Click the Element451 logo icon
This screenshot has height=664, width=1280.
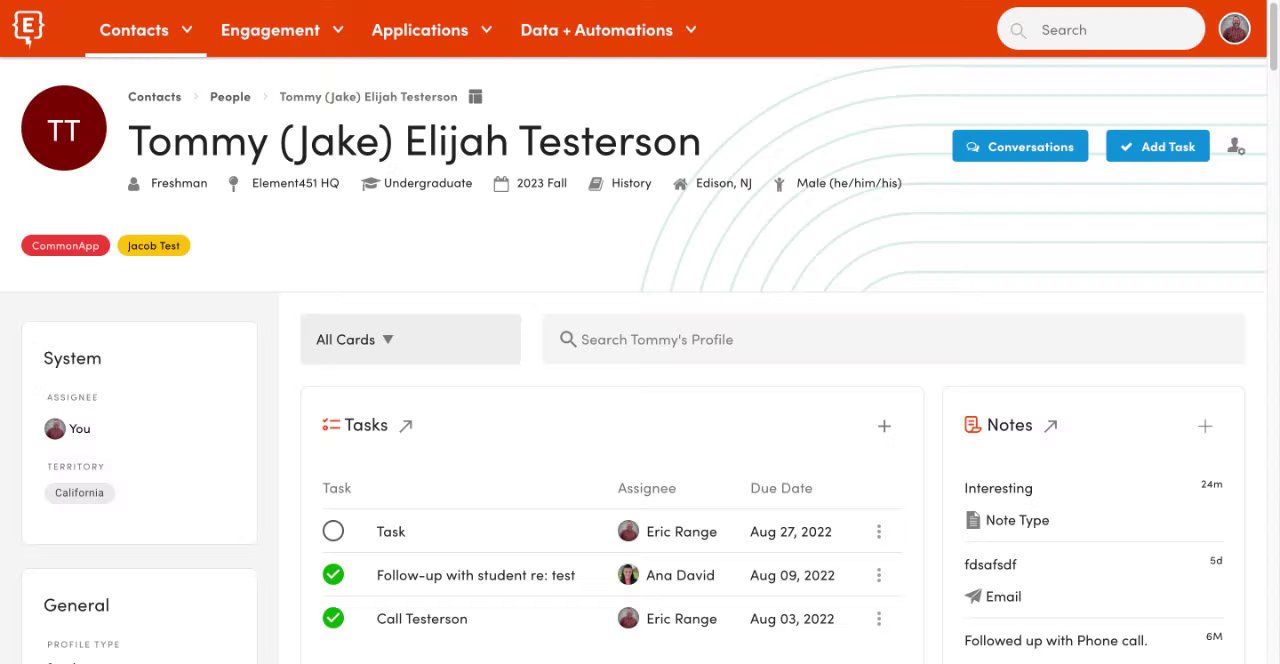click(x=28, y=29)
